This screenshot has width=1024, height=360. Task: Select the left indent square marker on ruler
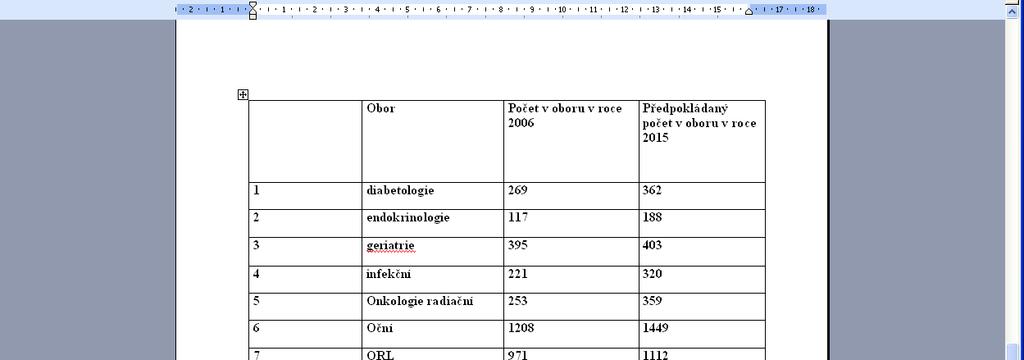pos(253,16)
